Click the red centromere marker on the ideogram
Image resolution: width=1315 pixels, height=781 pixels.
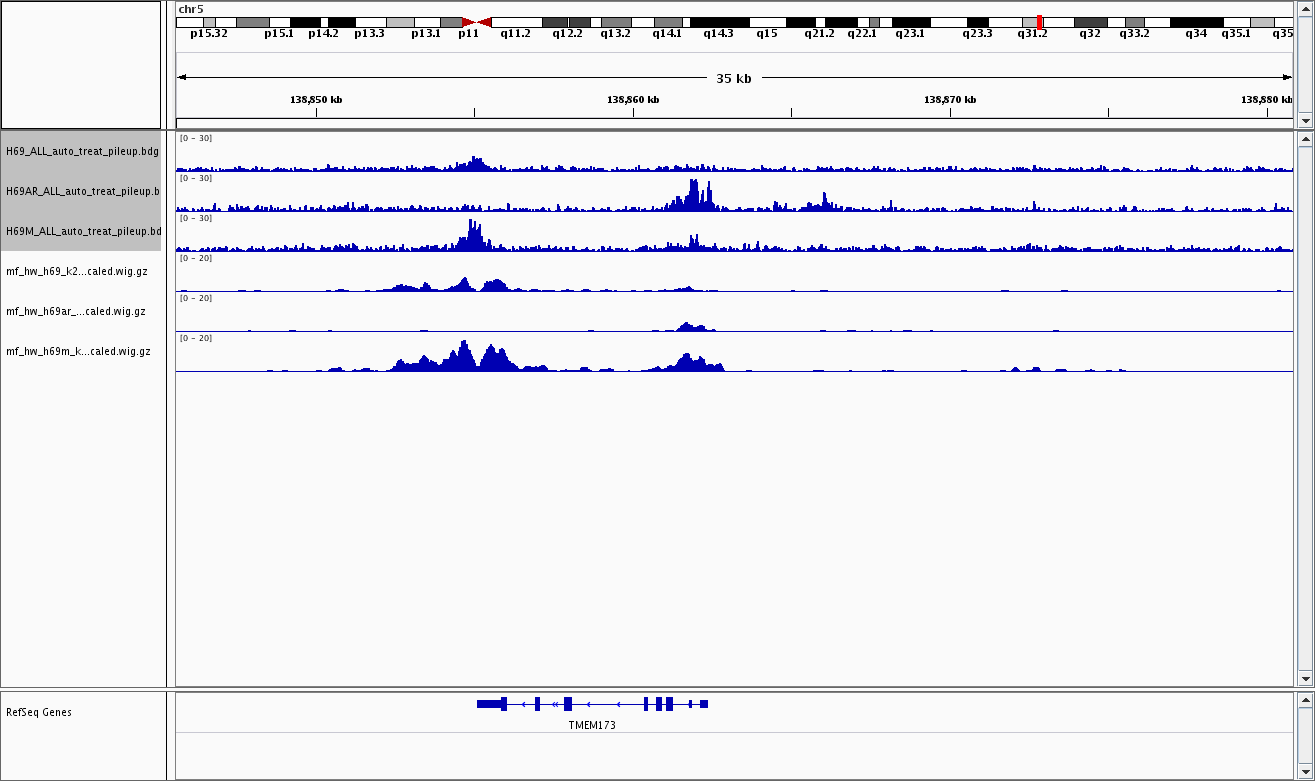tap(476, 22)
